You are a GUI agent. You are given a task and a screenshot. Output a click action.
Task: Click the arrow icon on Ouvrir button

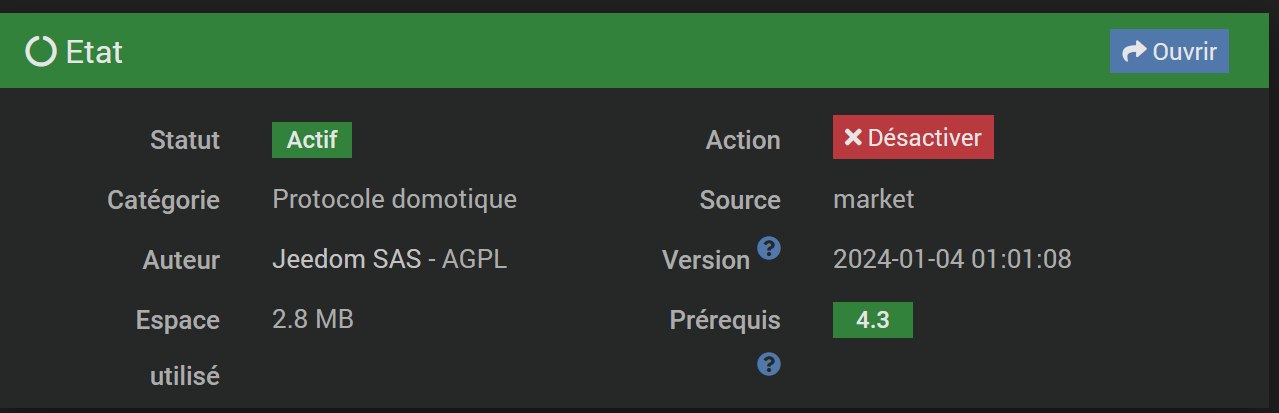click(1134, 52)
